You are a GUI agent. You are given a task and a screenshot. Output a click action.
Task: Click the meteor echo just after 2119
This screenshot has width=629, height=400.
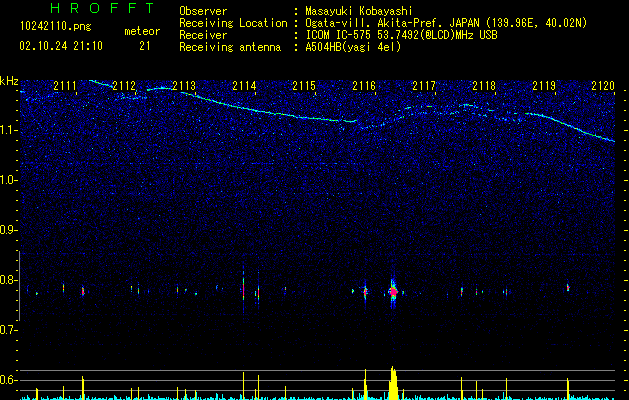pos(568,287)
